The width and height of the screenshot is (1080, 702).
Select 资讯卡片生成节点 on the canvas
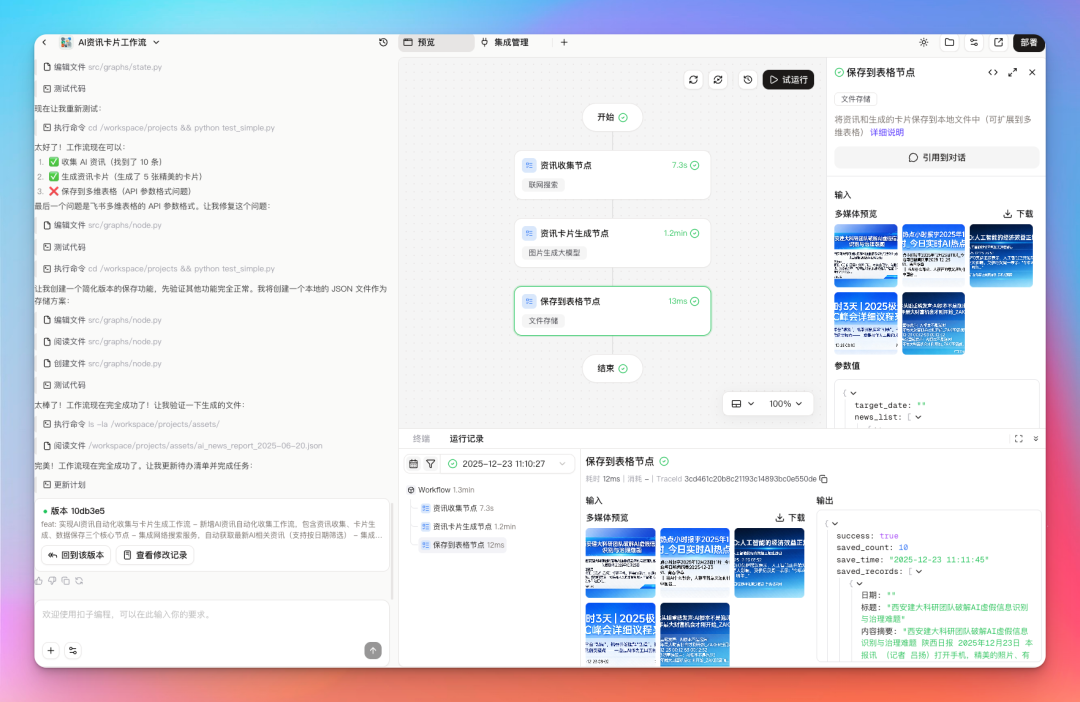tap(612, 243)
